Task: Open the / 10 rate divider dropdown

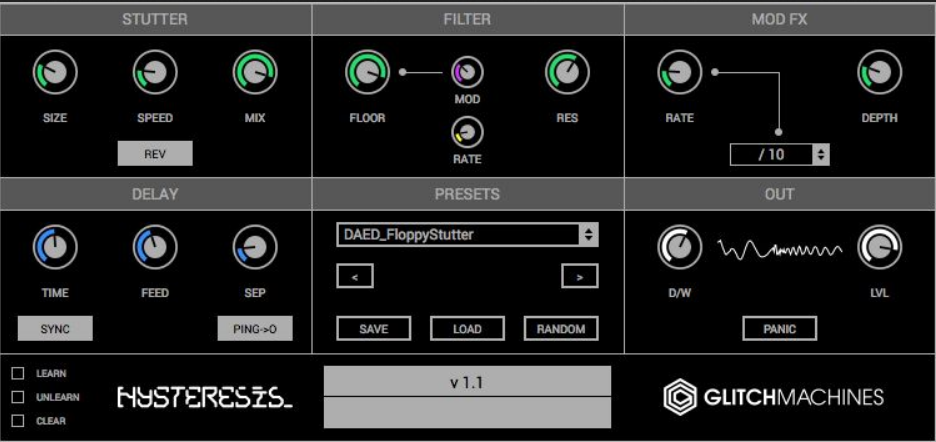Action: point(779,155)
